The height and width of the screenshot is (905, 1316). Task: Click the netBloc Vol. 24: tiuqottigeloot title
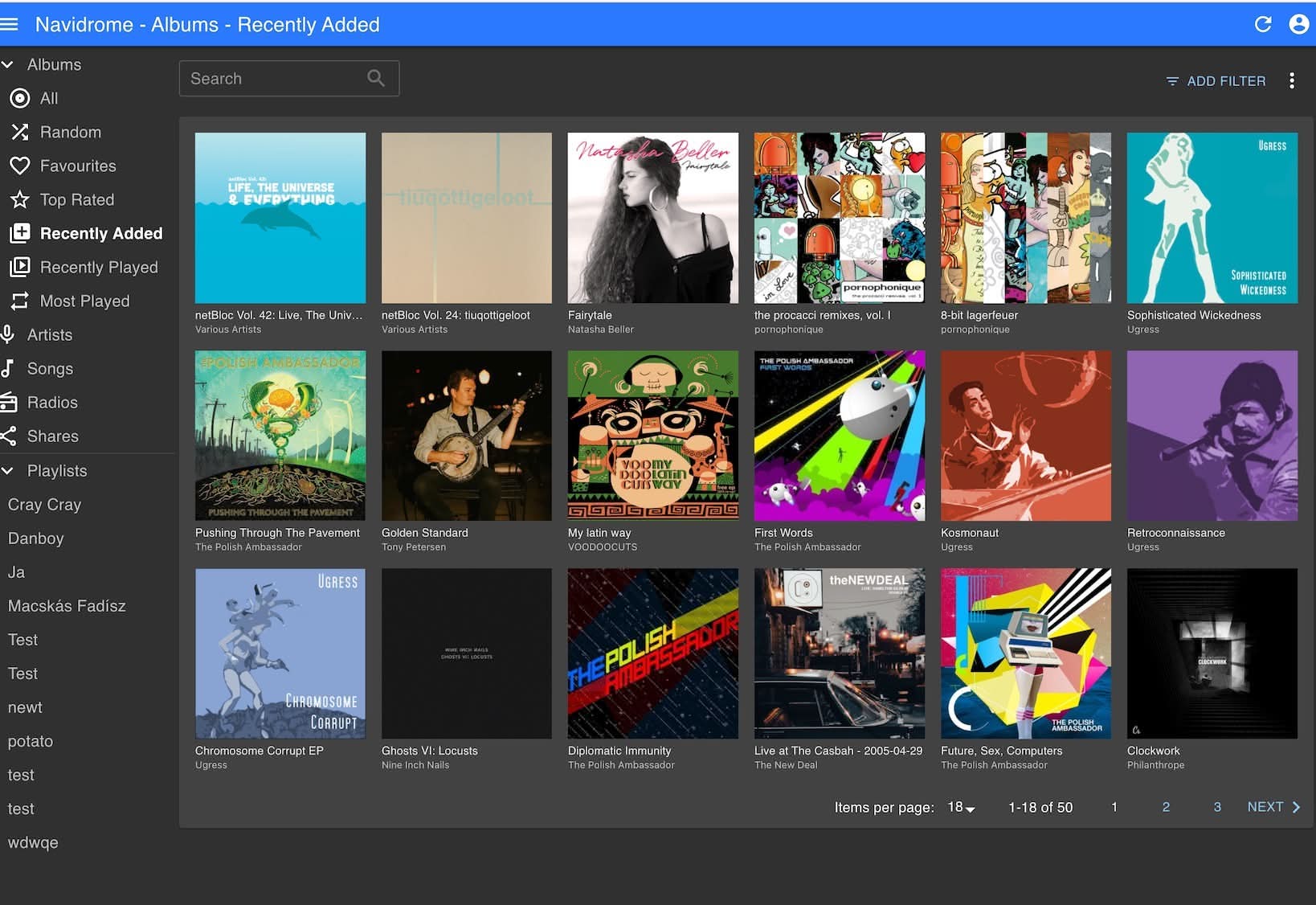click(456, 315)
